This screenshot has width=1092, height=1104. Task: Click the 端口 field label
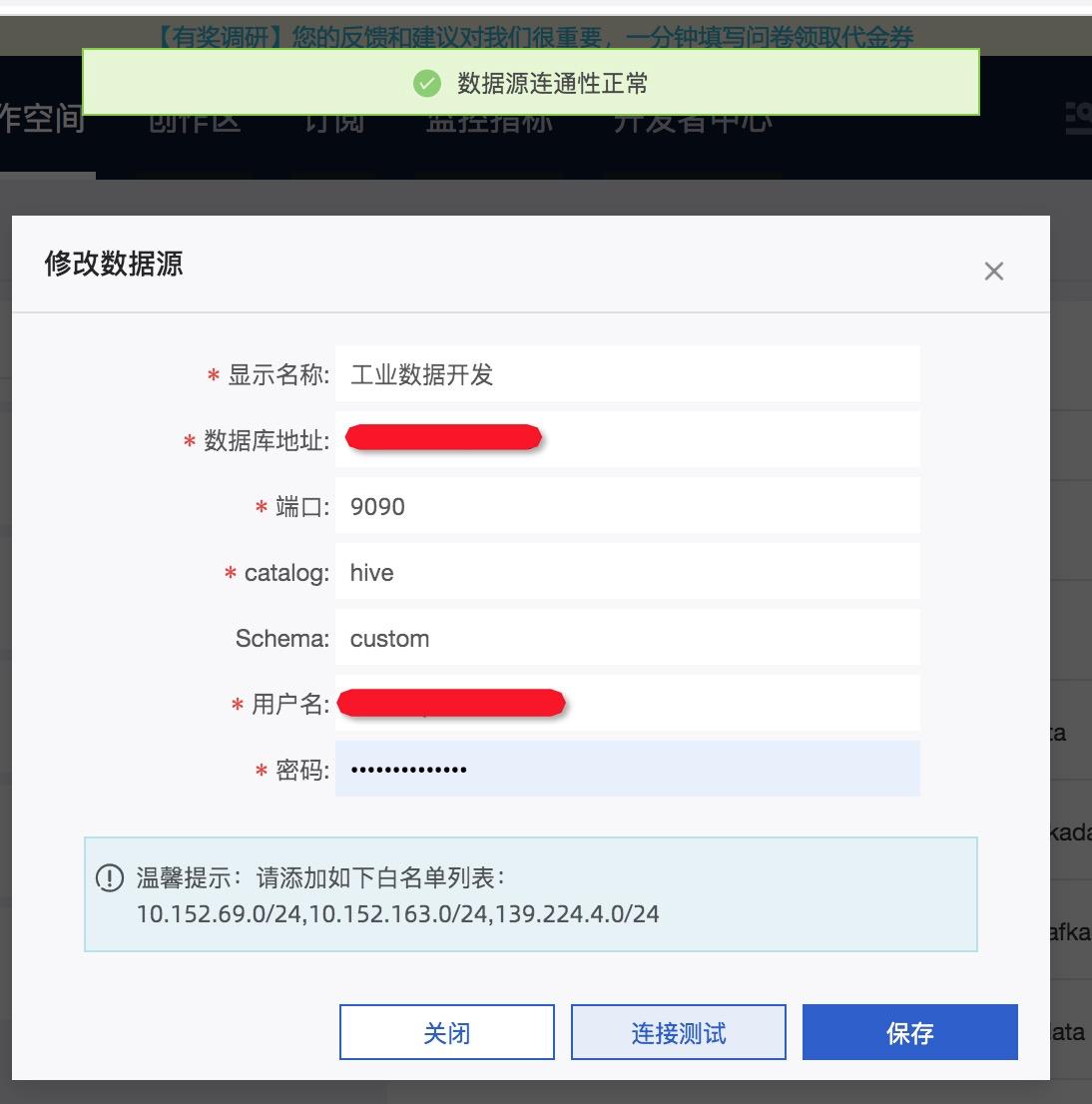point(301,506)
